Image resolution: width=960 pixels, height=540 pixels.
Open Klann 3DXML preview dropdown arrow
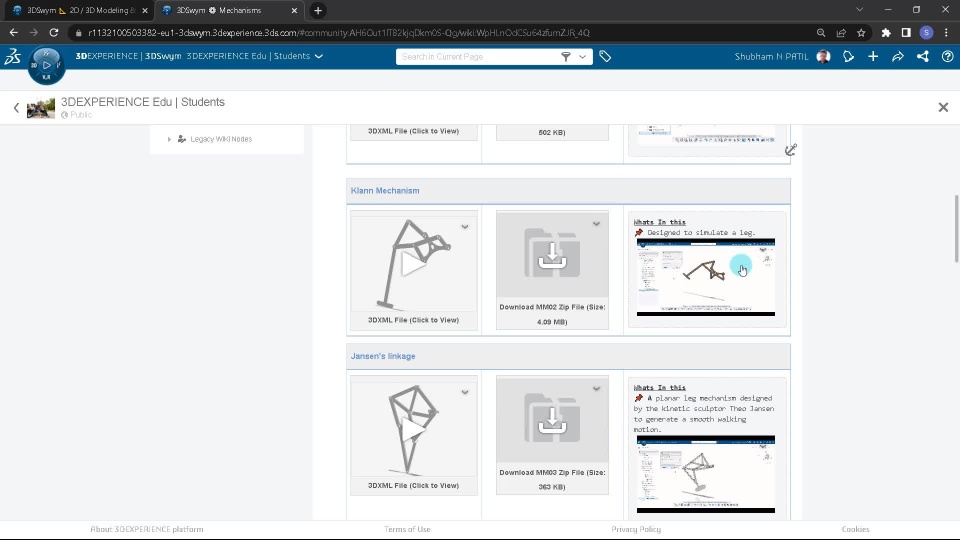(465, 227)
